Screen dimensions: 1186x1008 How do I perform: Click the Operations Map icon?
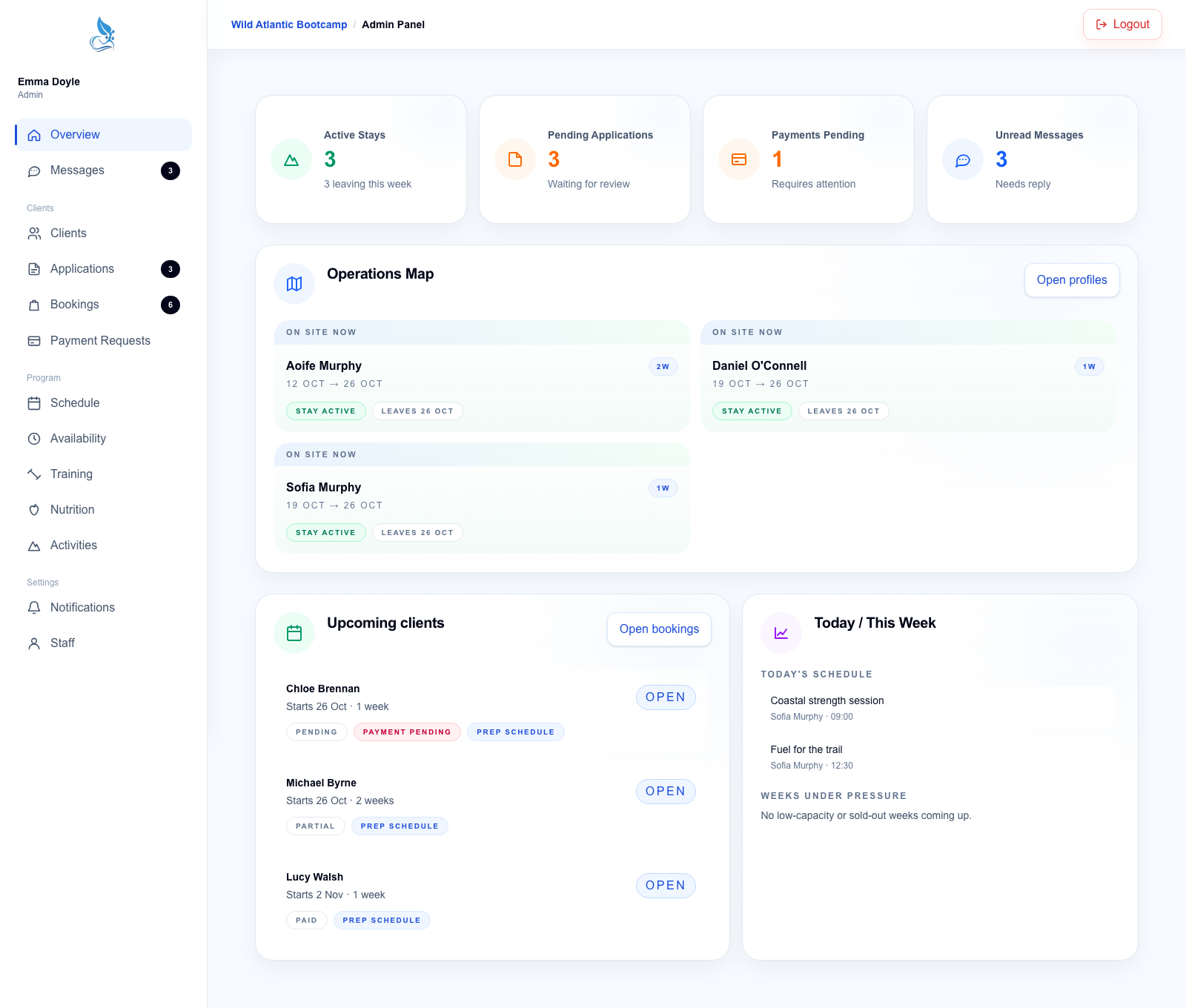pyautogui.click(x=294, y=284)
